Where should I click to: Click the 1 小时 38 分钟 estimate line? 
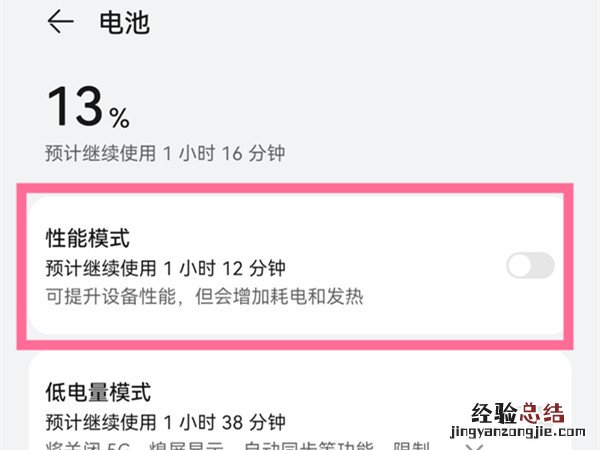pyautogui.click(x=165, y=420)
